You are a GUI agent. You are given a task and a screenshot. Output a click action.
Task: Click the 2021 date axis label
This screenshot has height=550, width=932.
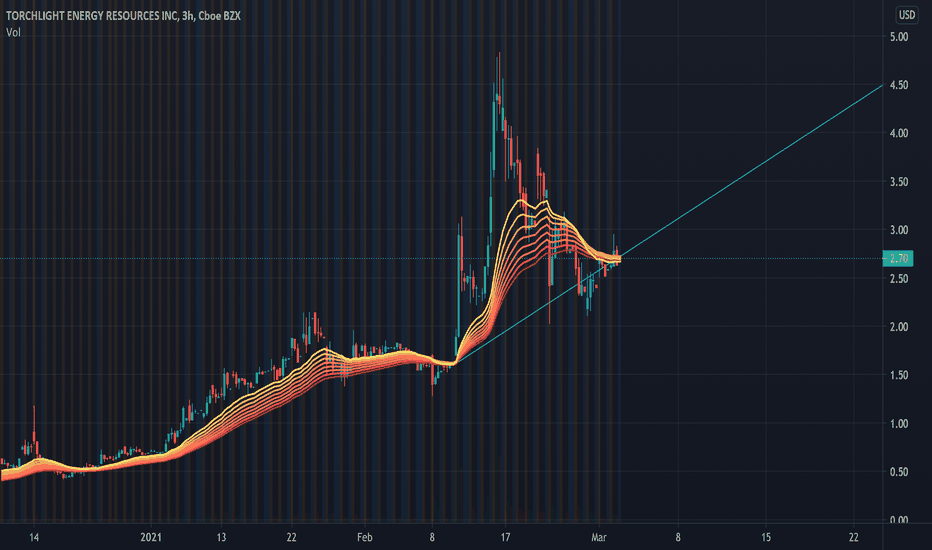[151, 538]
